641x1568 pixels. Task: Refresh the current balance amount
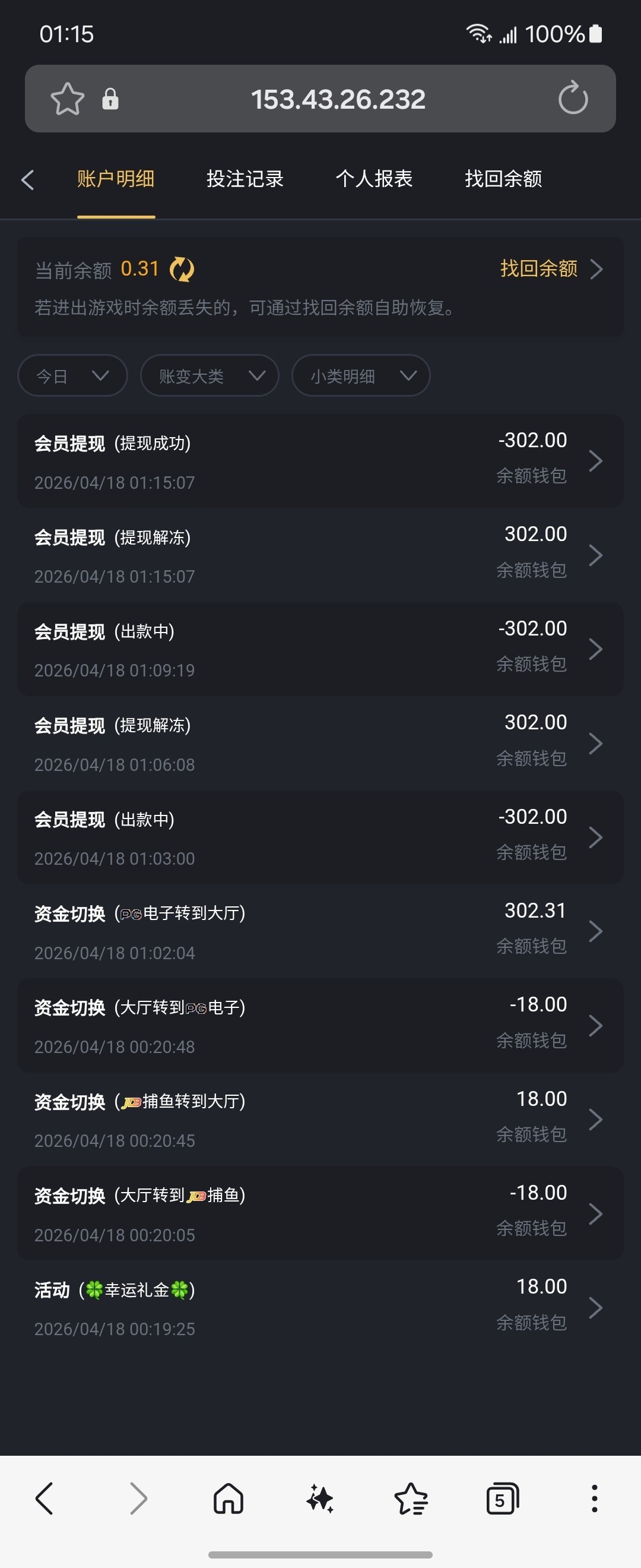coord(182,269)
